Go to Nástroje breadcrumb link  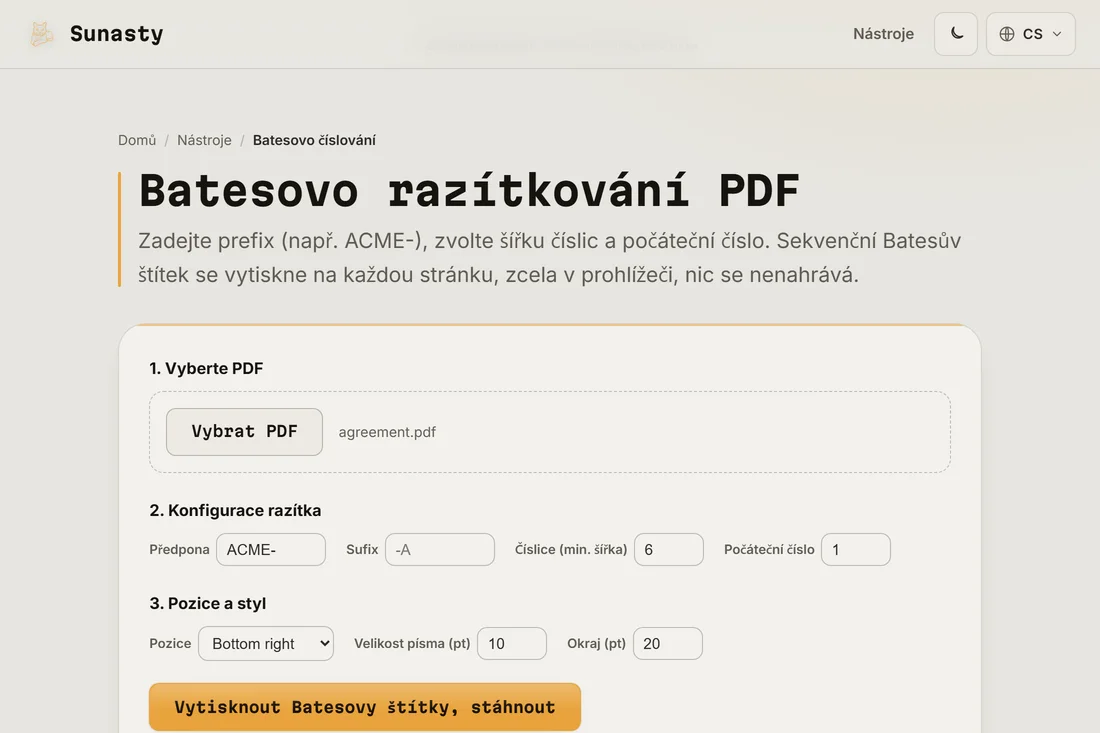204,140
